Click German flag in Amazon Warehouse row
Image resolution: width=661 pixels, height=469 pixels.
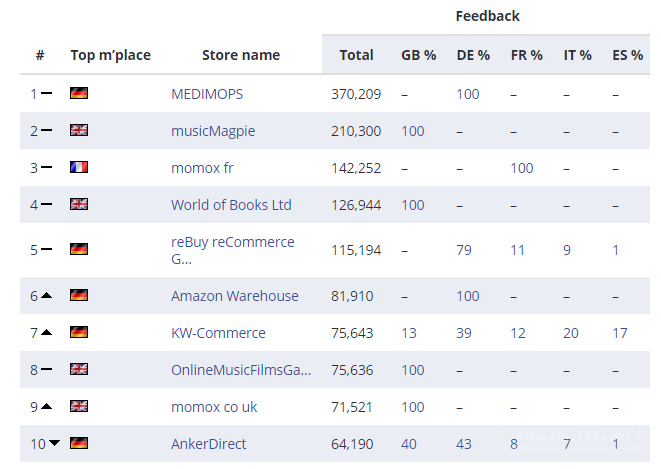[79, 295]
